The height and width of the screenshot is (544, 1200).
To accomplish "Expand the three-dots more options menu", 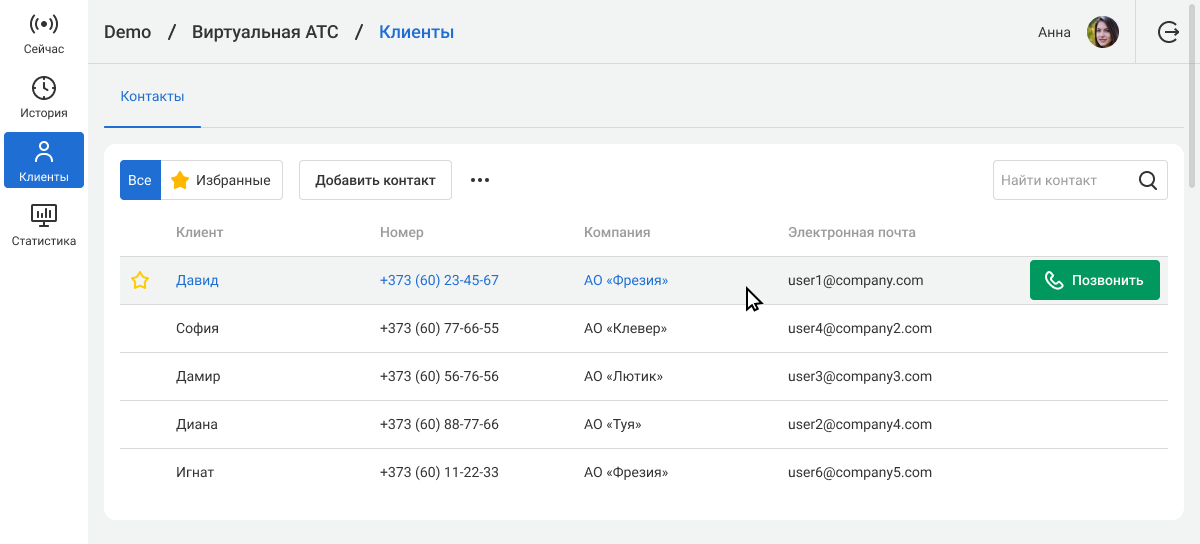I will click(x=480, y=181).
